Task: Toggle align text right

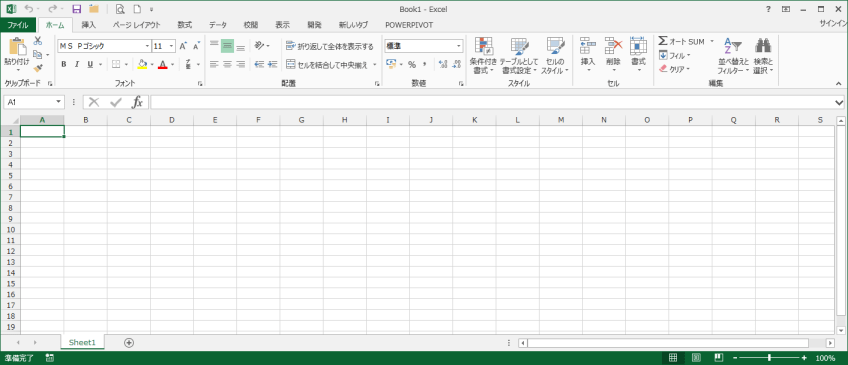Action: (241, 64)
